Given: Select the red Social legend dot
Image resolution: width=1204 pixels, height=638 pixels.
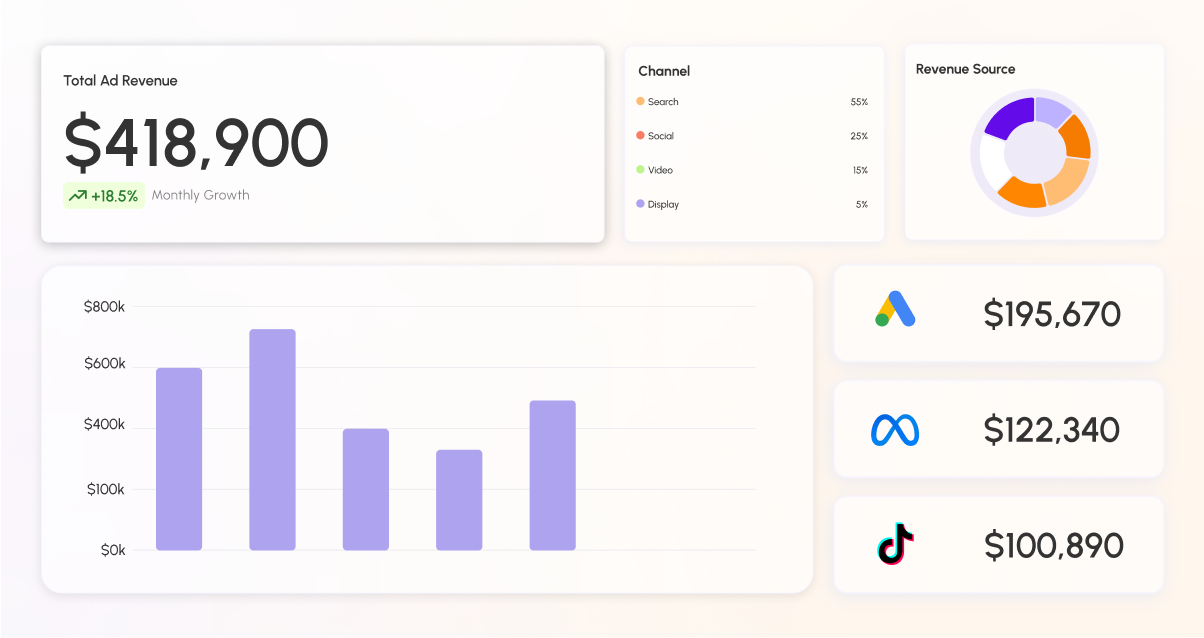Looking at the screenshot, I should pyautogui.click(x=640, y=135).
